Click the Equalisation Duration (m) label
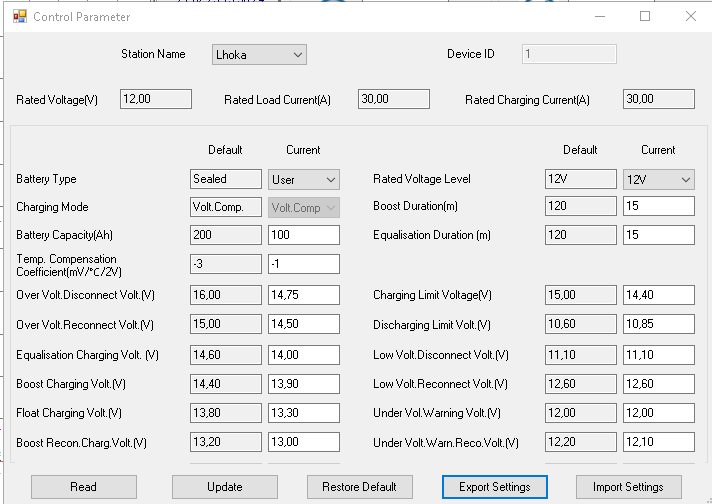 [x=432, y=235]
